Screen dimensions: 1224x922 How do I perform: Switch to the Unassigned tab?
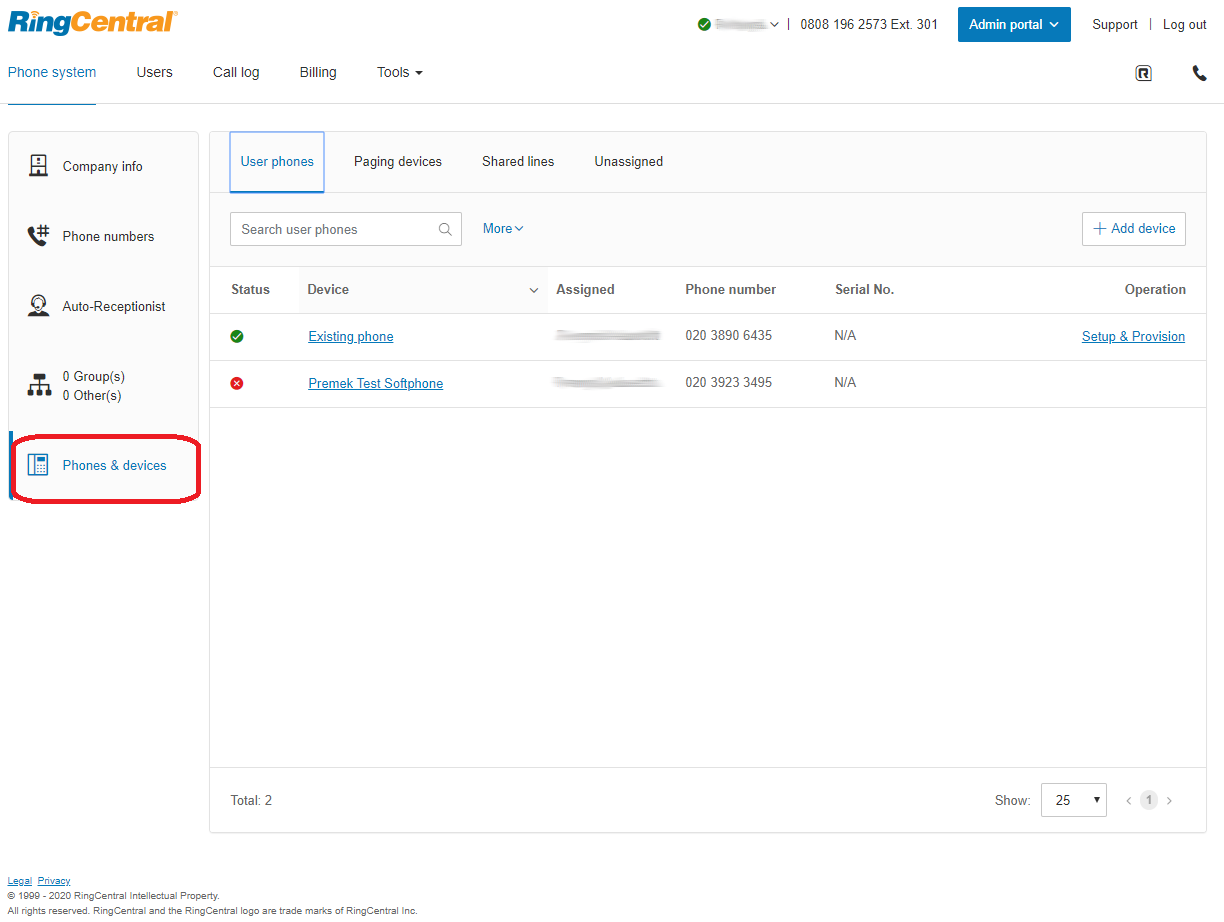[x=628, y=162]
